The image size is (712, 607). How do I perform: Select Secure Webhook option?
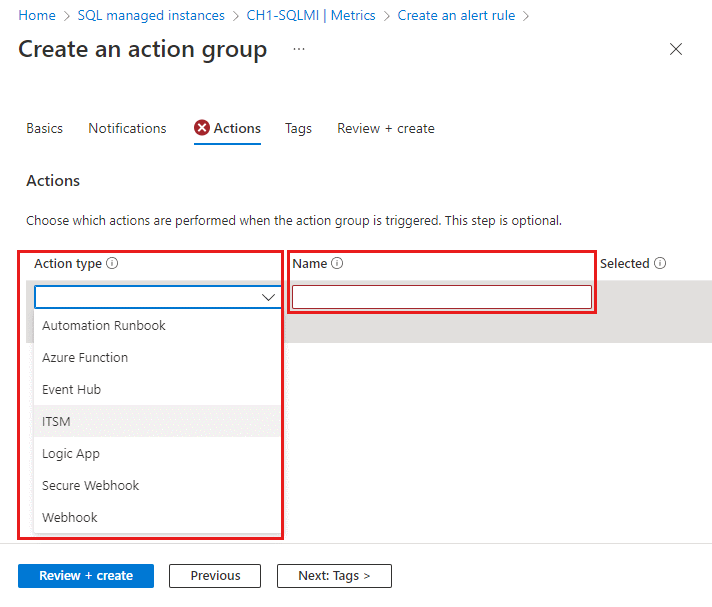coord(91,486)
